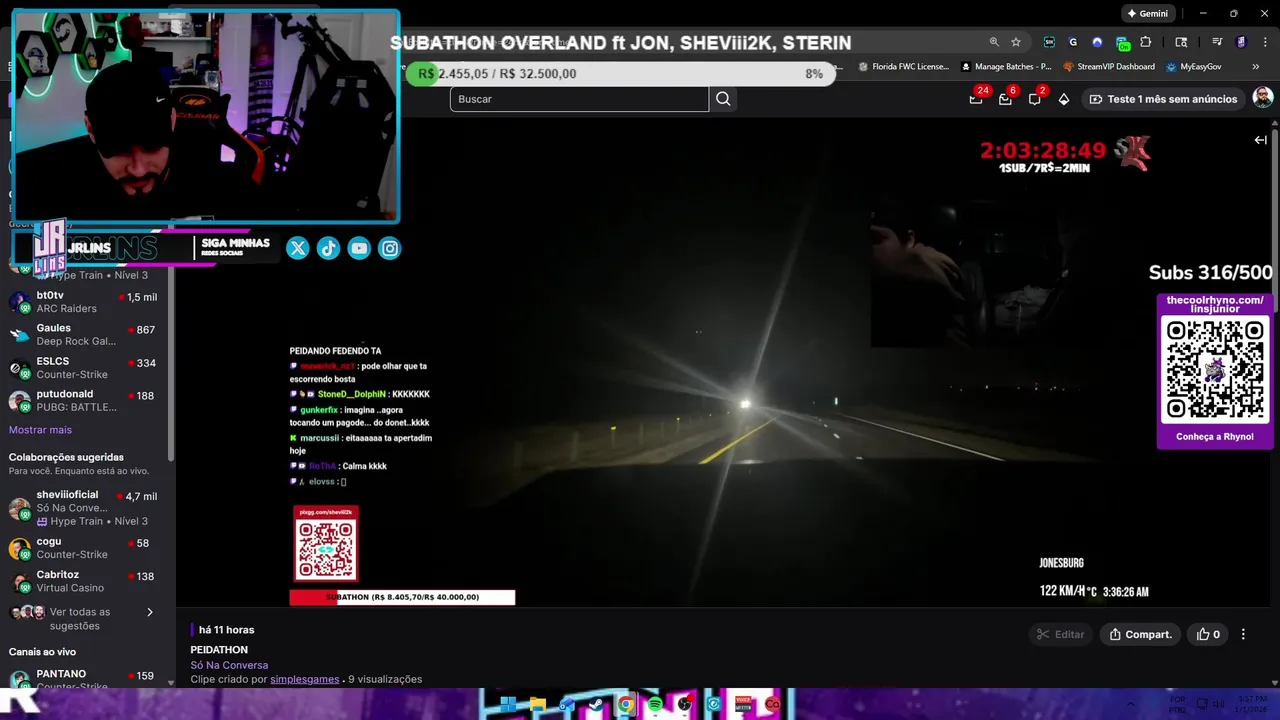
Task: Click the Instagram icon on overlay
Action: pos(390,248)
